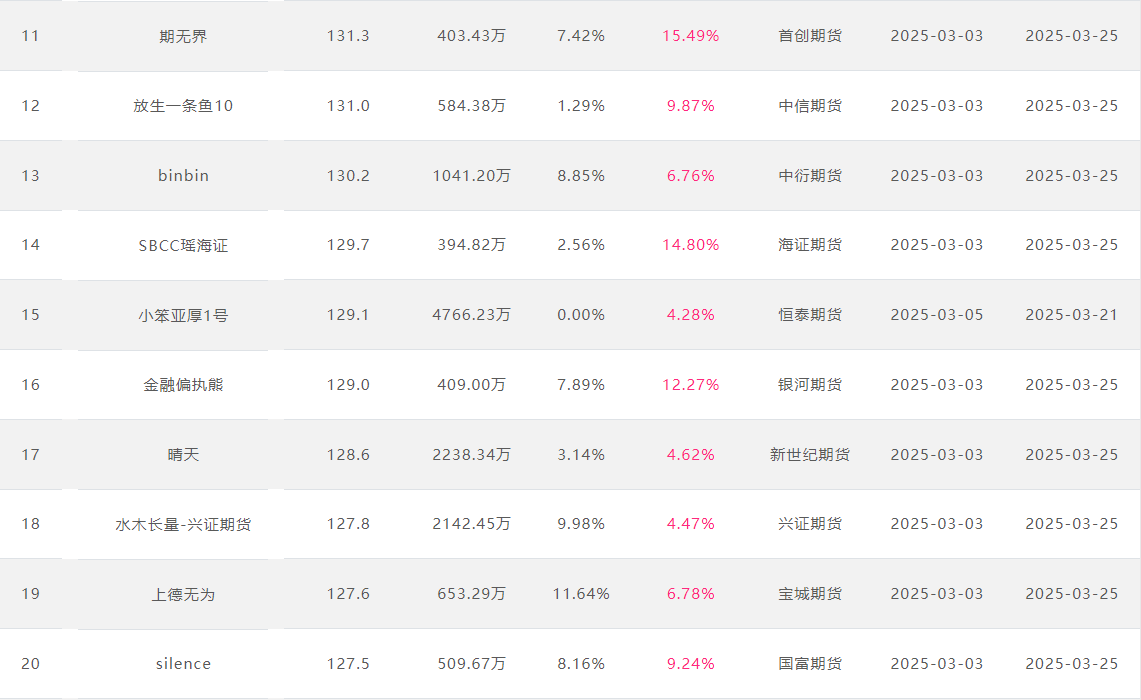Click the 15.49% return value
Screen dimensions: 1141x700
click(691, 36)
